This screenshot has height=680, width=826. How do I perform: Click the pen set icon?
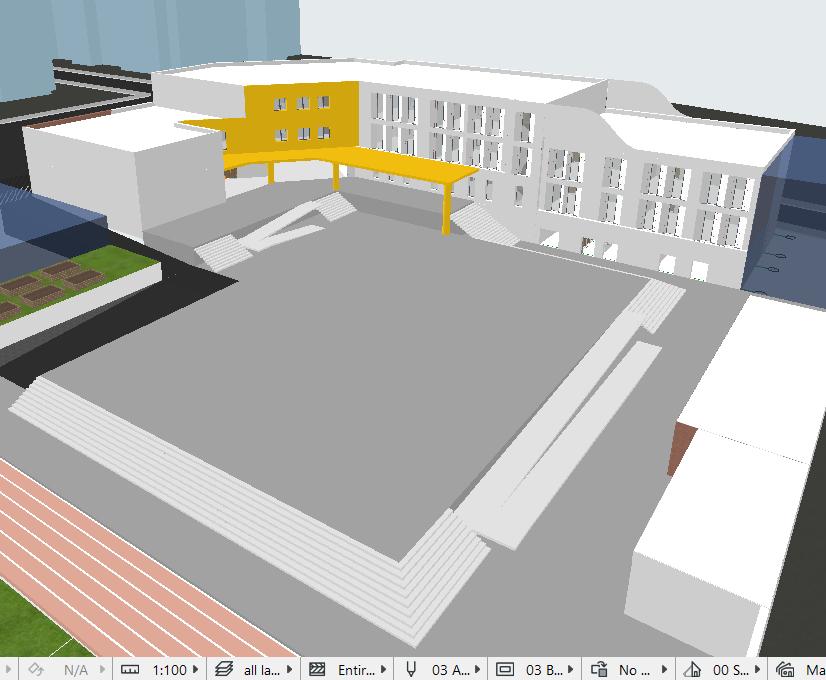click(411, 669)
